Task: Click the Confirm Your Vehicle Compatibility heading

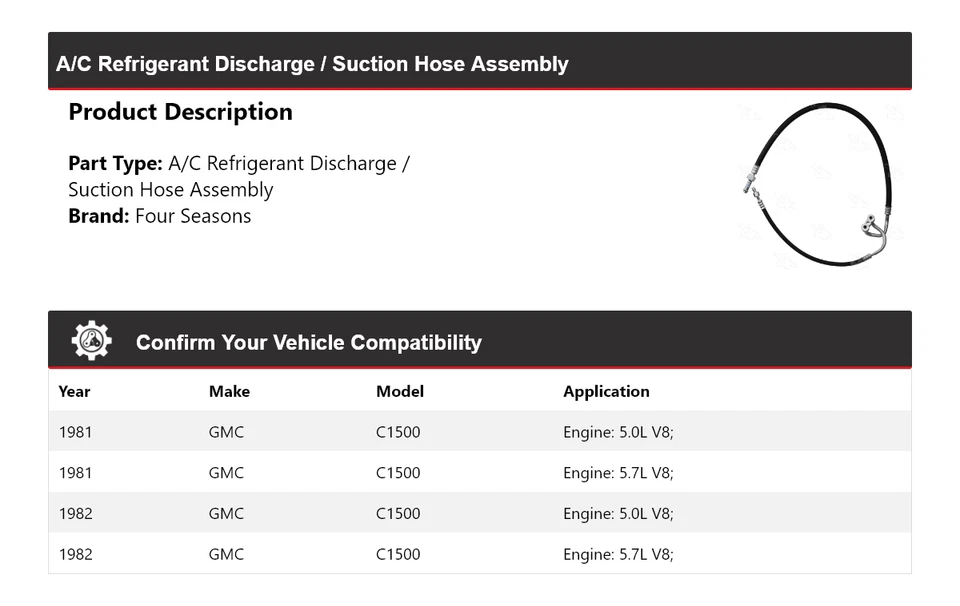Action: [308, 343]
